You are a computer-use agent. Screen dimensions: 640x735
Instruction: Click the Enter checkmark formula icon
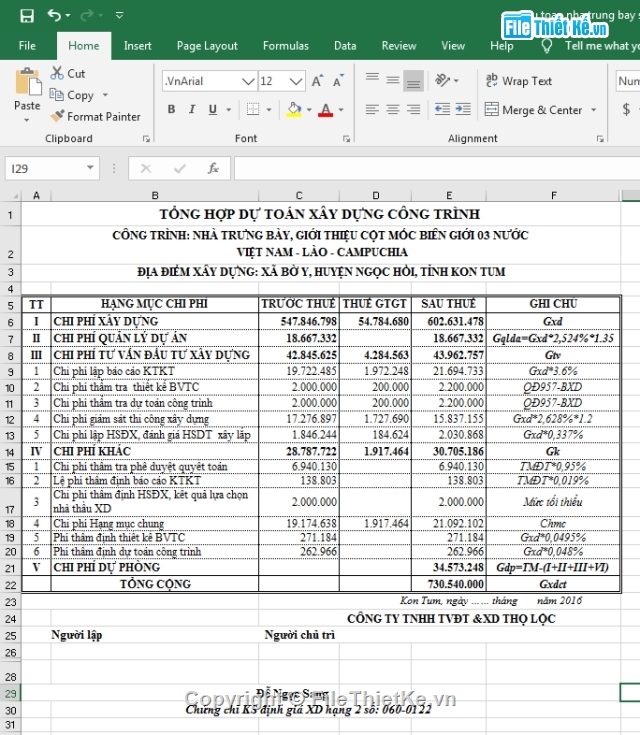(x=180, y=168)
